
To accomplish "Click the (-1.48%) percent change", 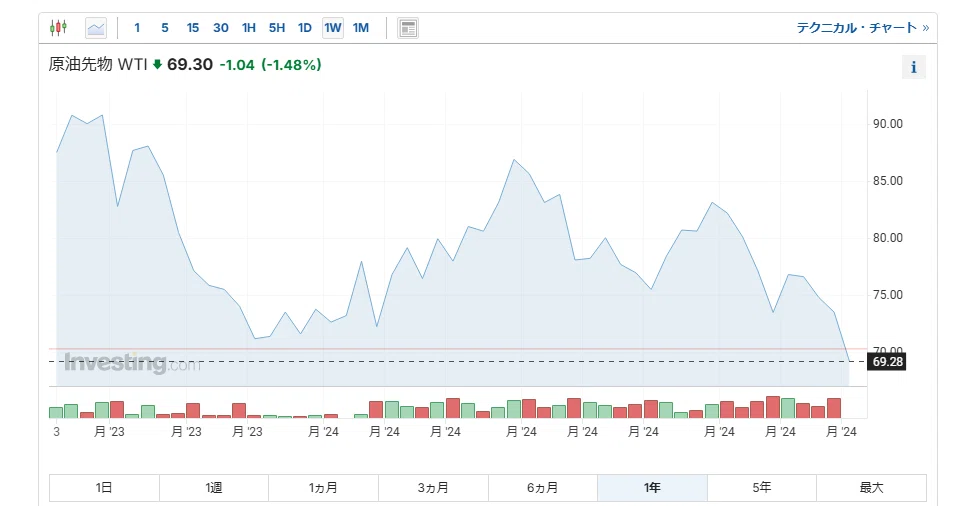I will [291, 64].
